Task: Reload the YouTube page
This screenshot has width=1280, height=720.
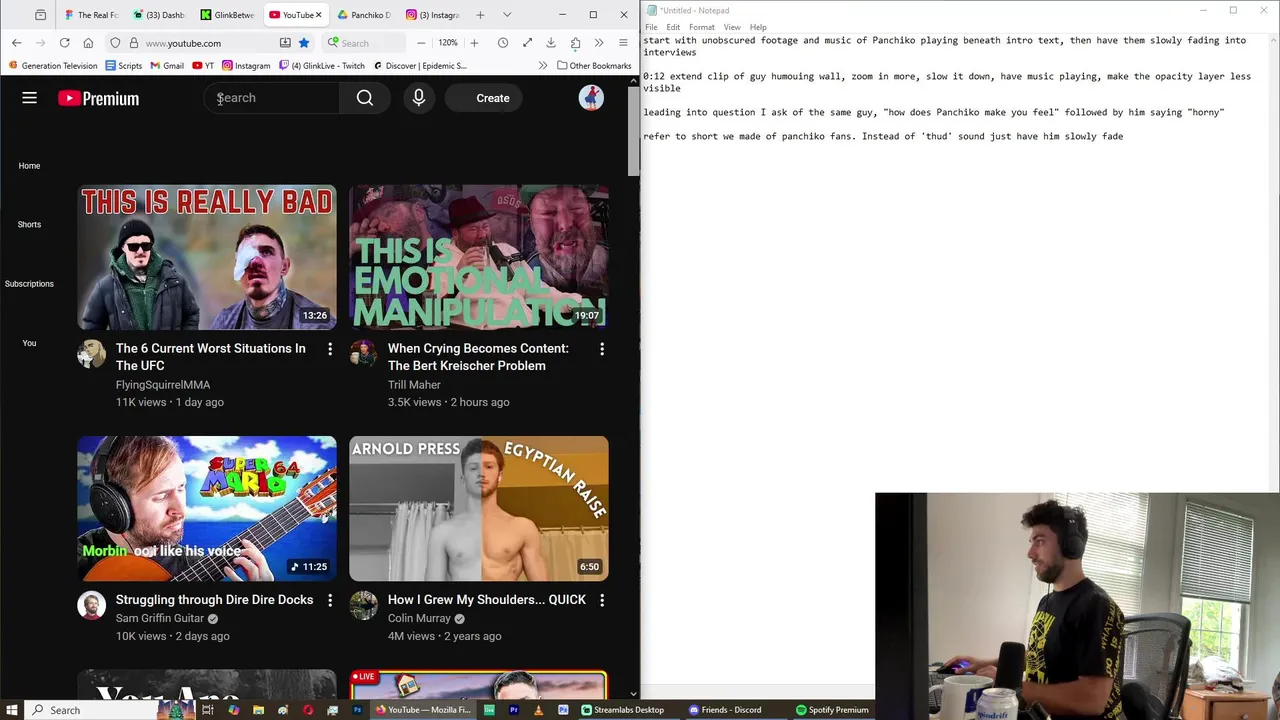Action: click(x=64, y=43)
